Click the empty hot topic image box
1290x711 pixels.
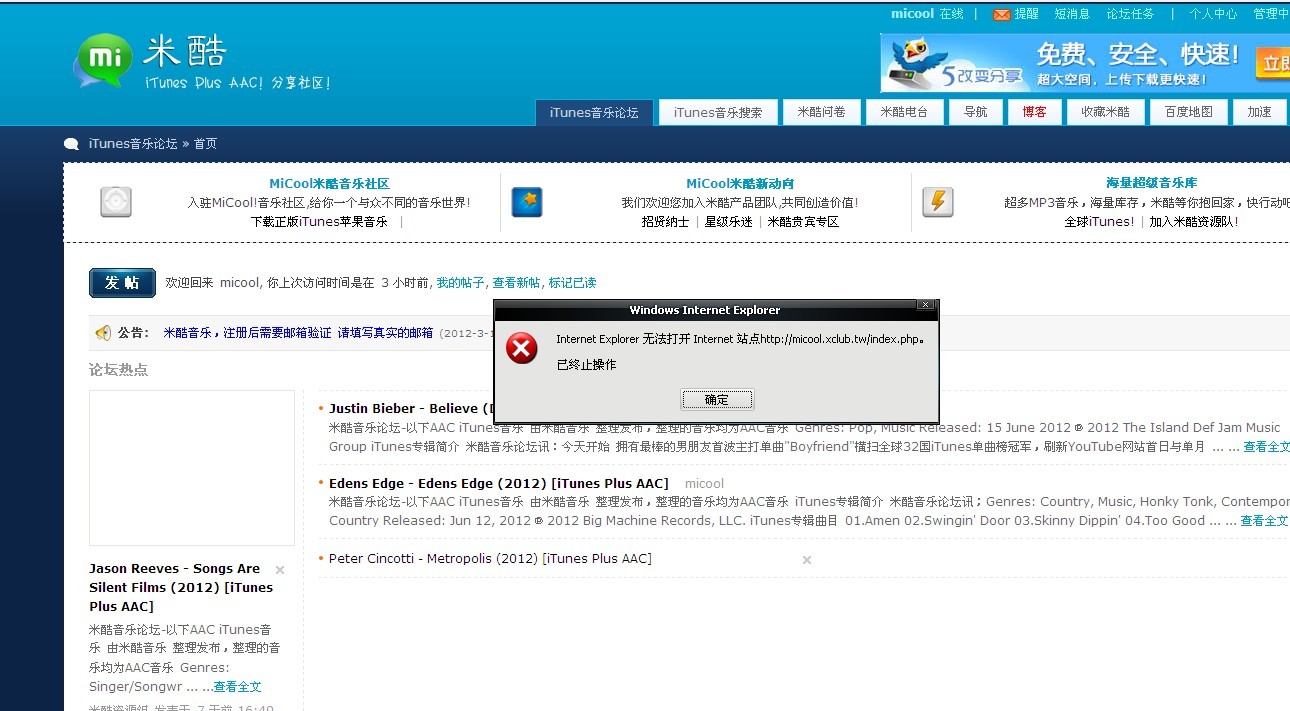pos(192,468)
